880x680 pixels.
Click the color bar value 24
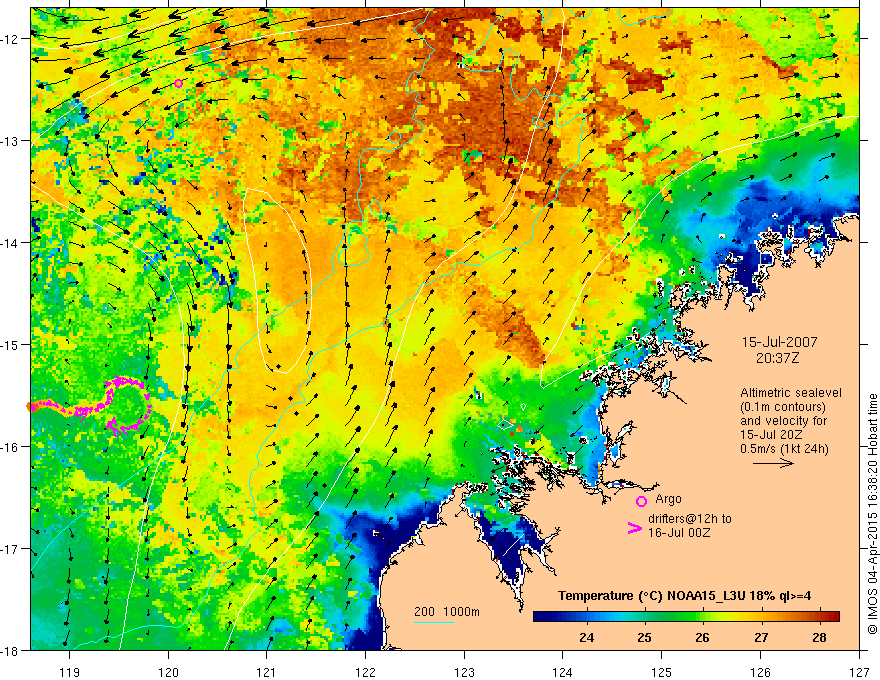(586, 637)
